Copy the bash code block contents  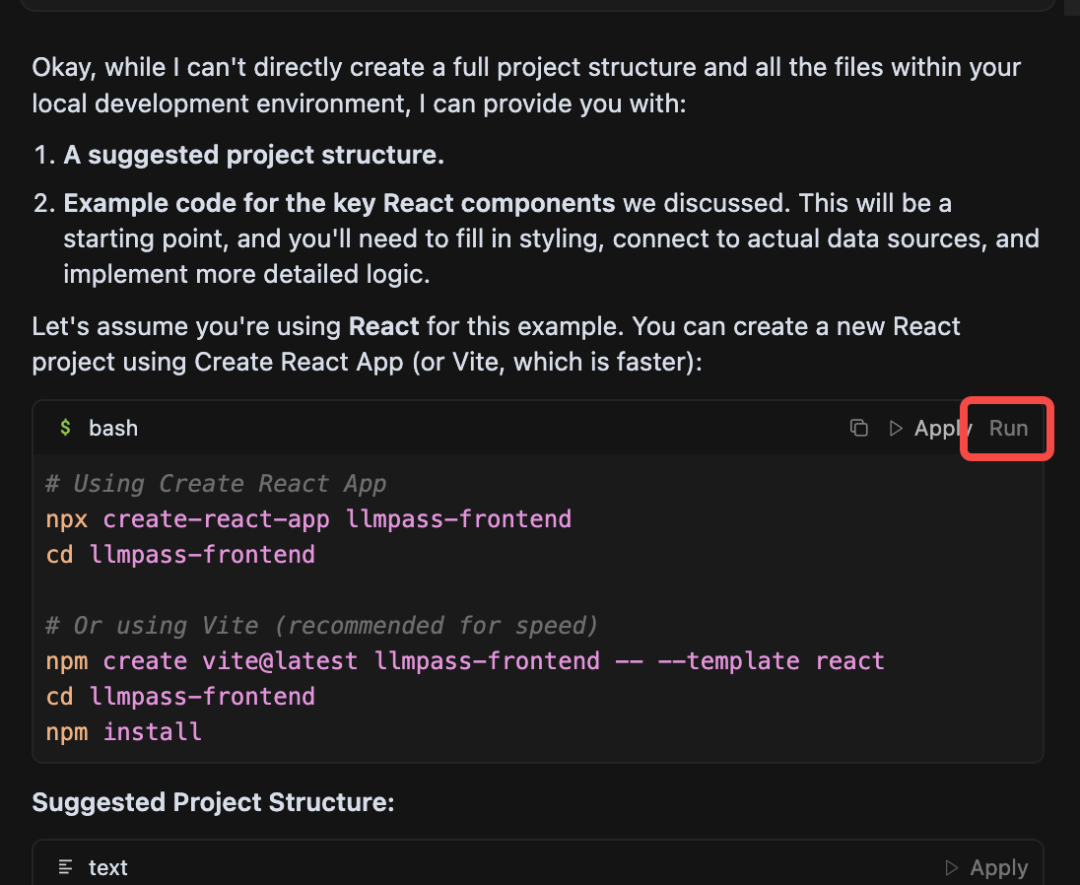click(858, 428)
